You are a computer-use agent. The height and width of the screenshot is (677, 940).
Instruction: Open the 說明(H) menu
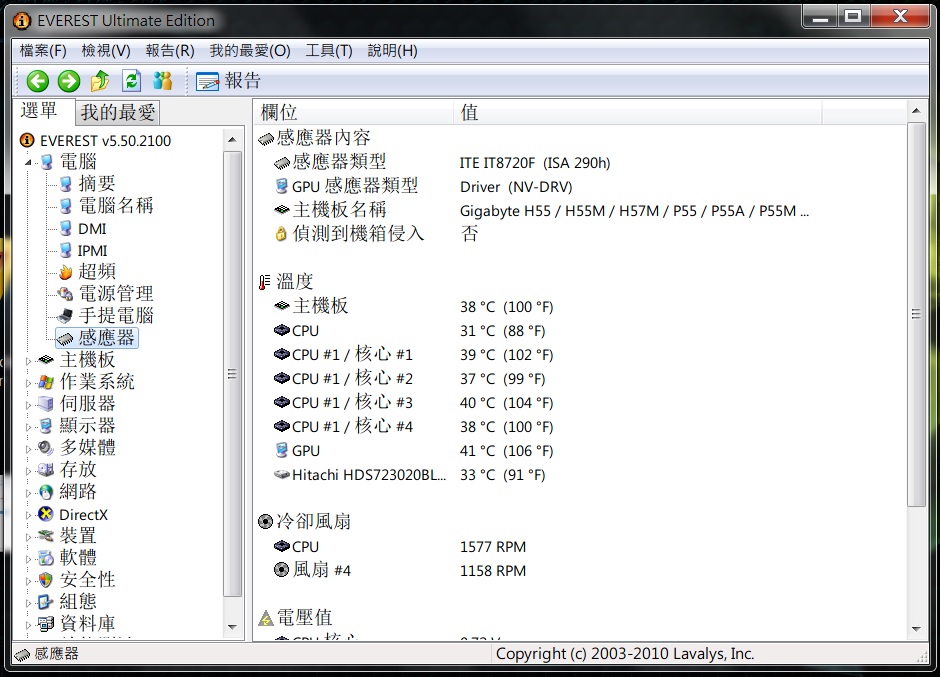(393, 51)
